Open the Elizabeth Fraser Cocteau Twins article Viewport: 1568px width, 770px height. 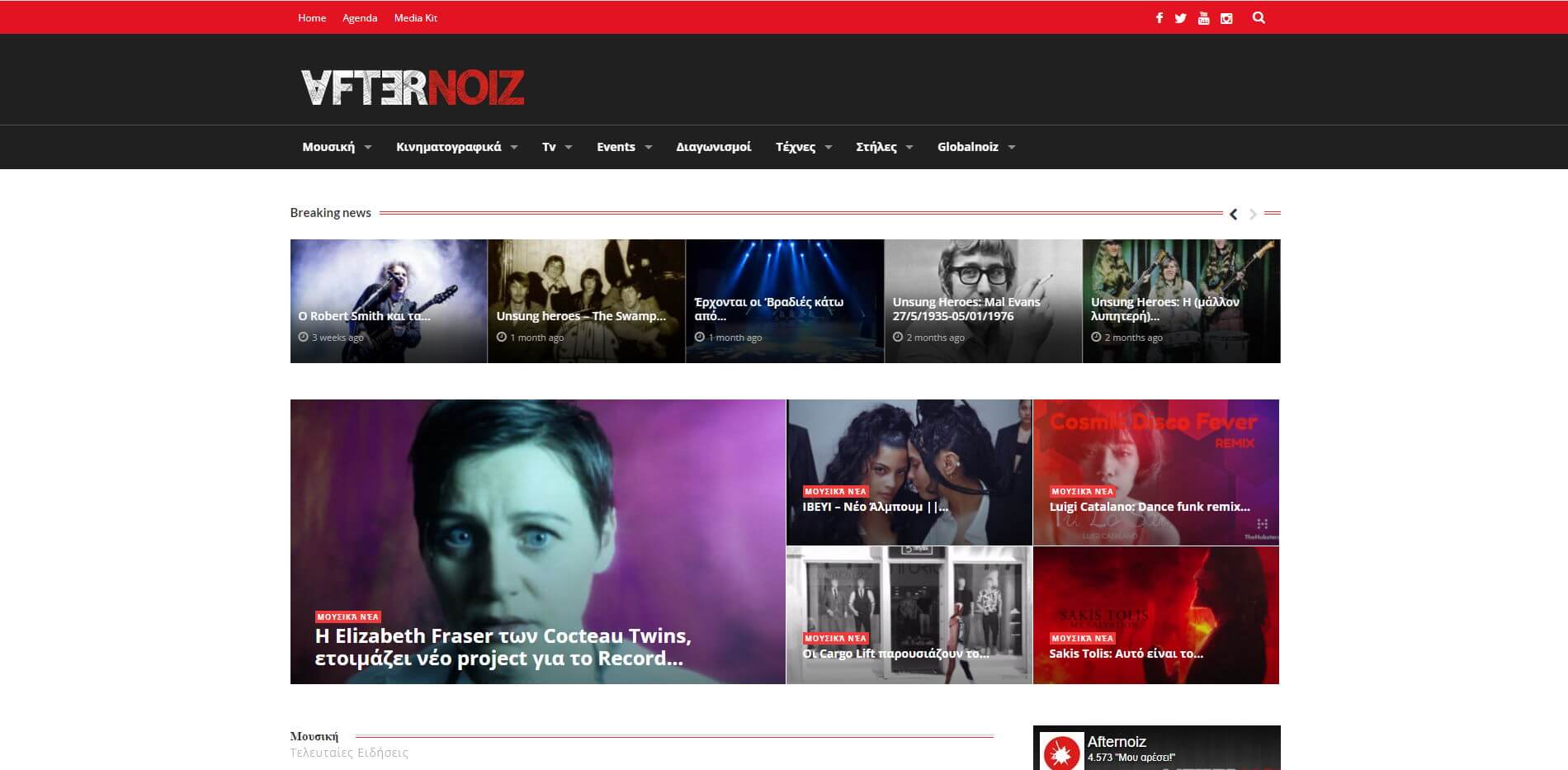pos(503,647)
